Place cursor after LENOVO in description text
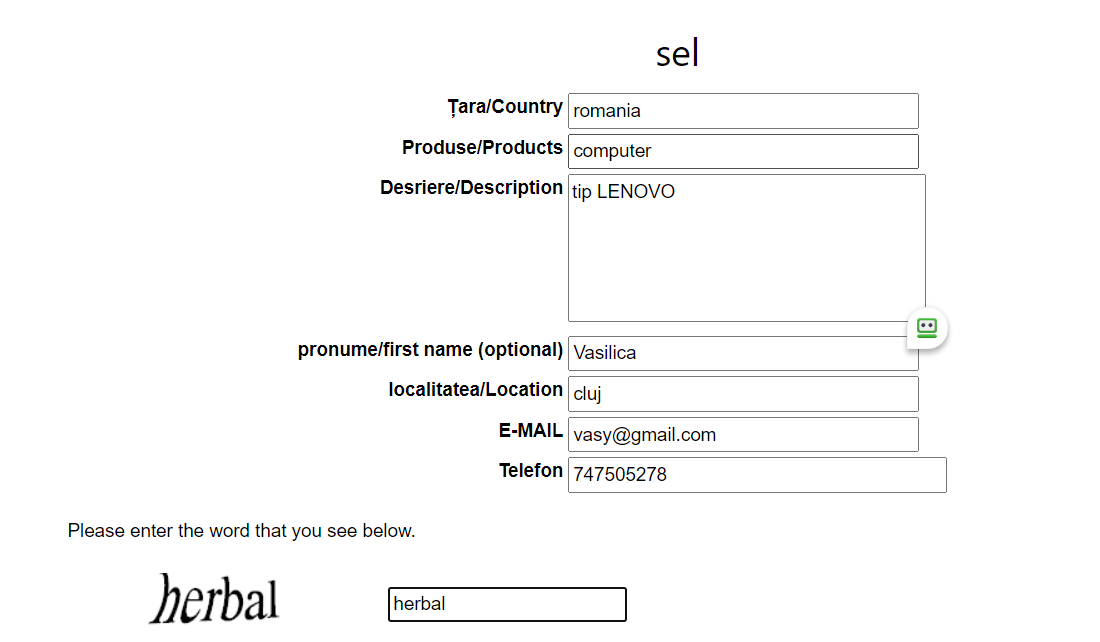 [676, 192]
